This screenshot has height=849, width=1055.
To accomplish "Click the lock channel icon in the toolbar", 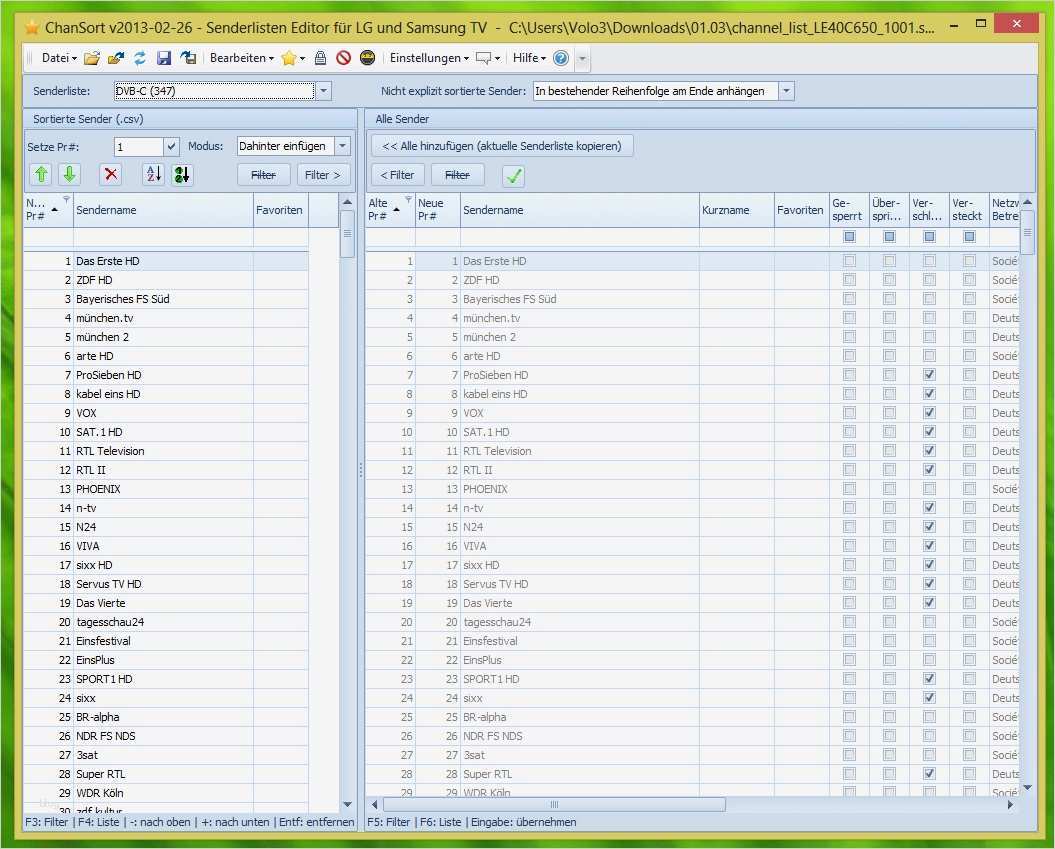I will coord(319,58).
